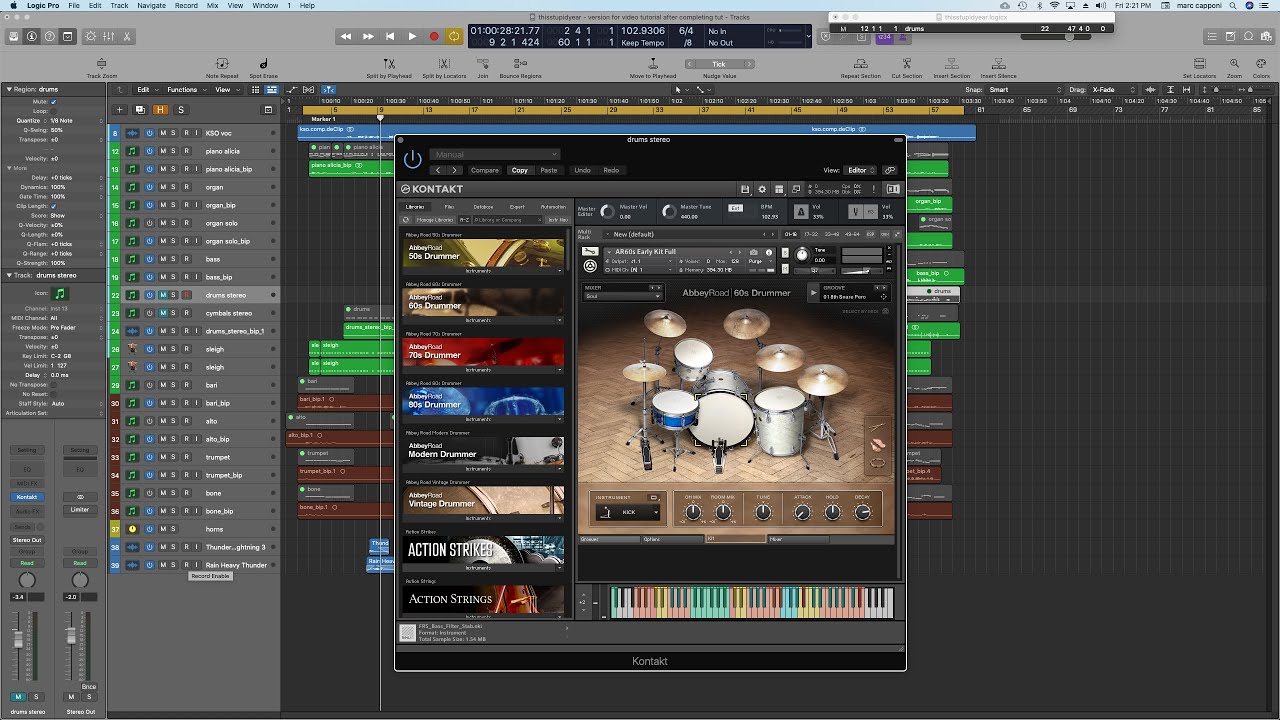Screen dimensions: 1280x720
Task: Open the Editors scissors button
Action: [x=127, y=36]
